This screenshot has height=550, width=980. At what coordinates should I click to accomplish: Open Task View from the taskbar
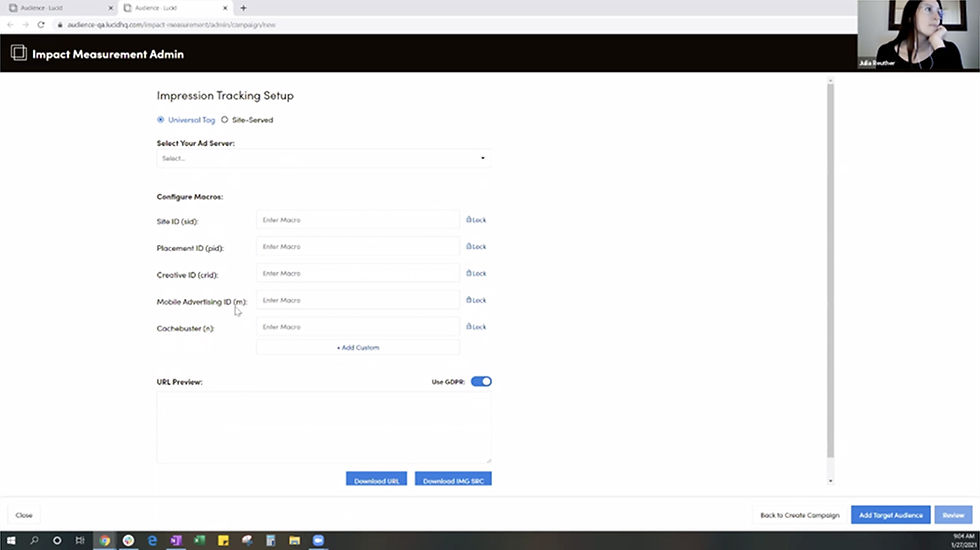[80, 541]
